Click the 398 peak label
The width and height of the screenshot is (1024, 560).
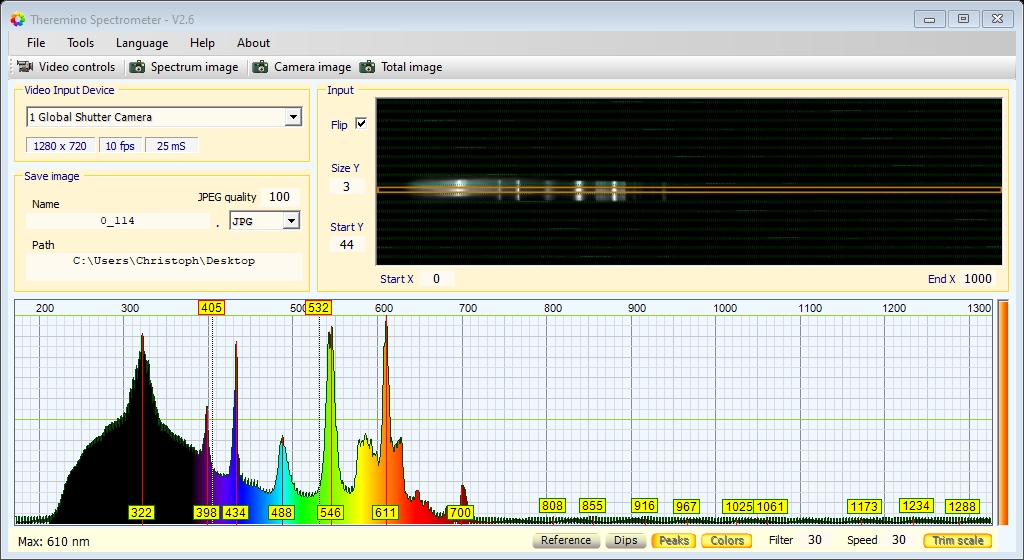pos(206,512)
